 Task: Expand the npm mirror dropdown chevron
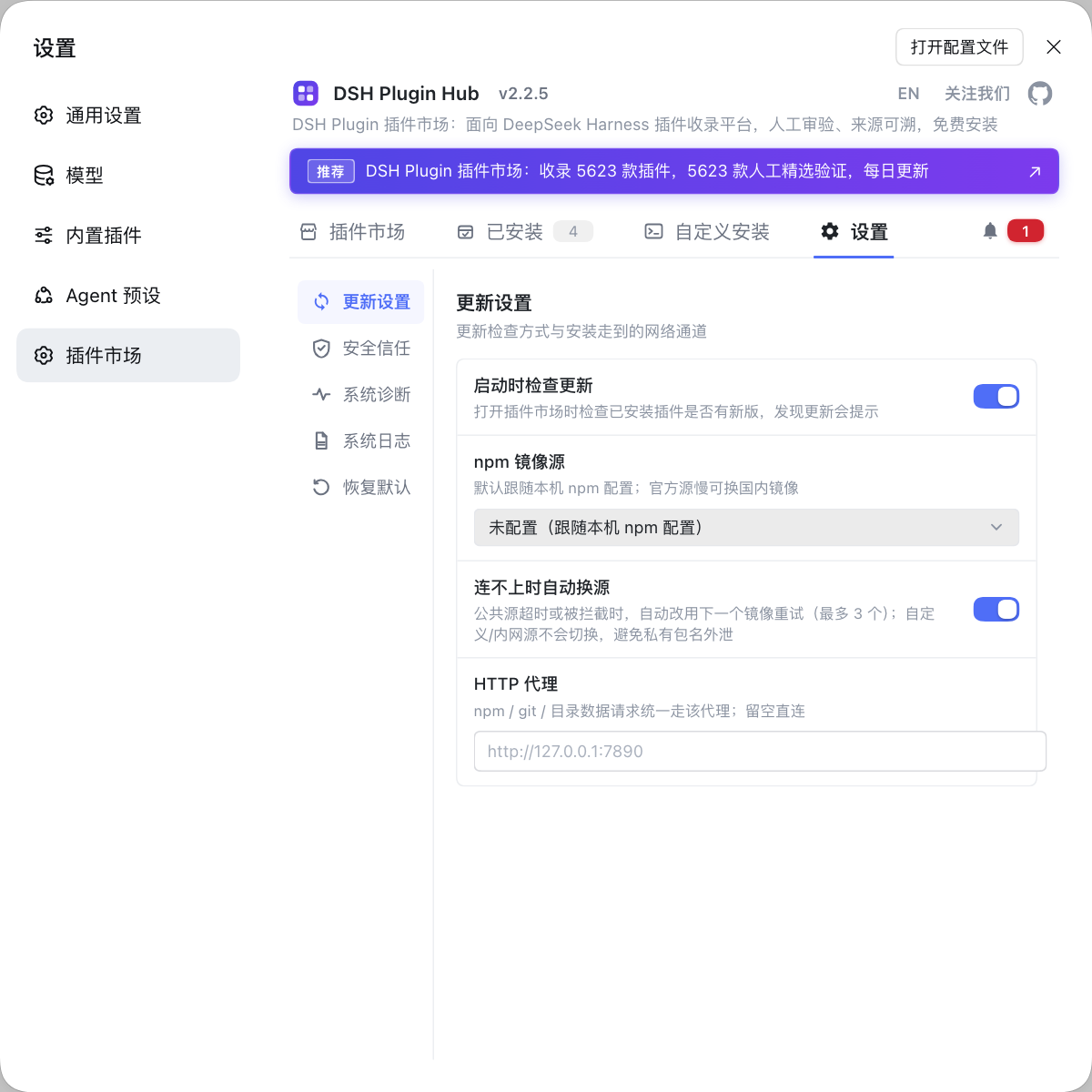[x=996, y=528]
